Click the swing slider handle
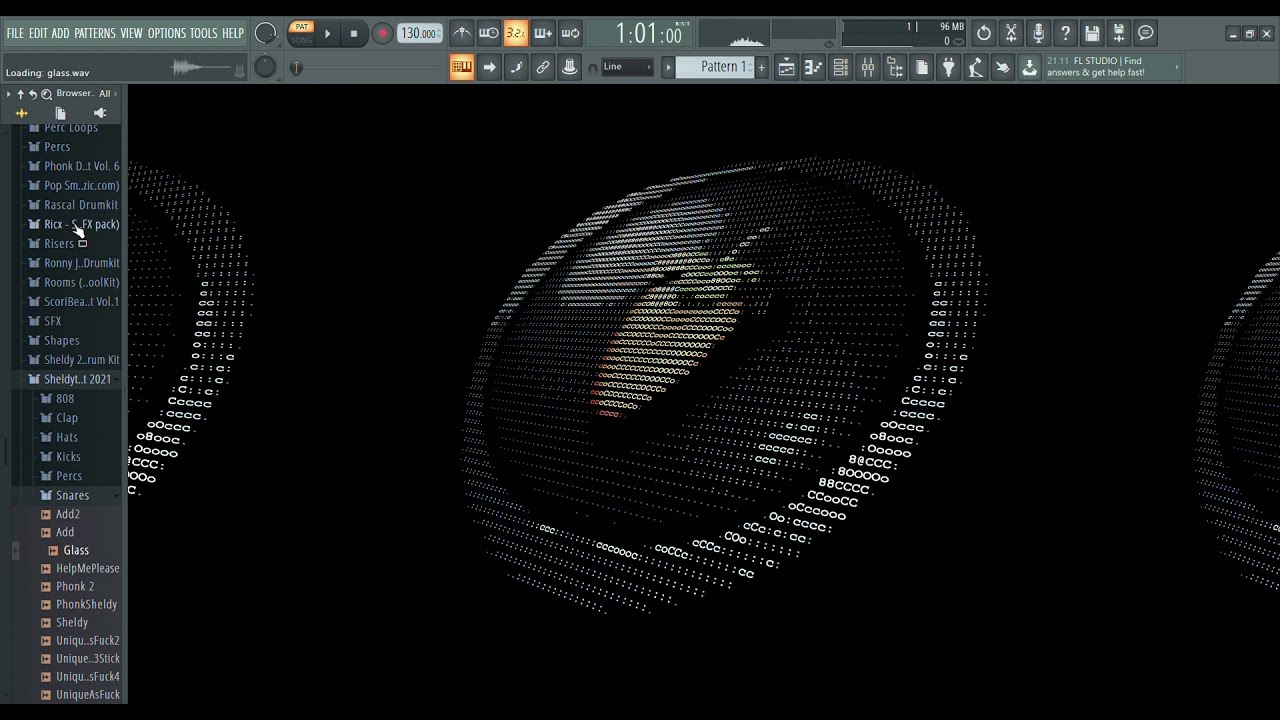1280x720 pixels. coord(296,68)
